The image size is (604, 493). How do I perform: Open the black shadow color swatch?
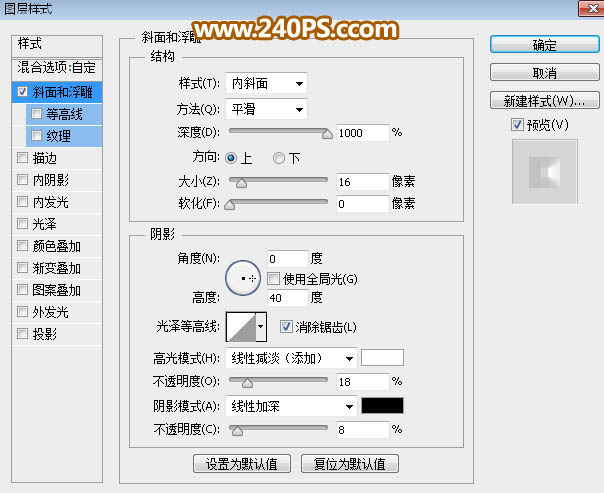[382, 406]
